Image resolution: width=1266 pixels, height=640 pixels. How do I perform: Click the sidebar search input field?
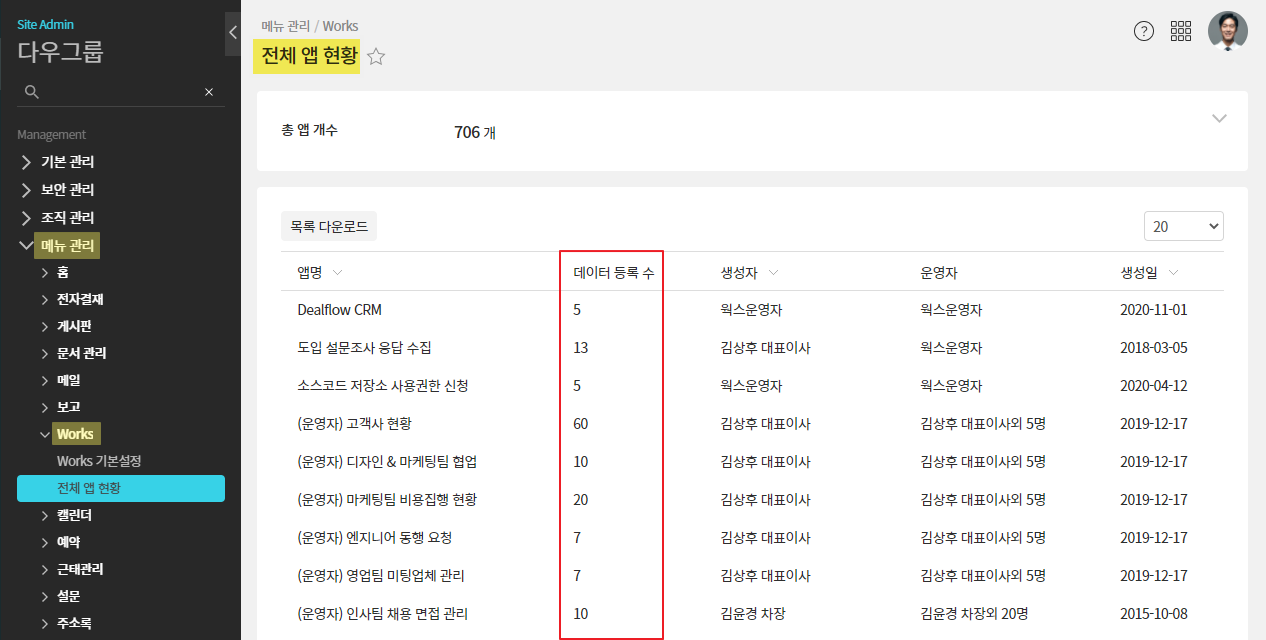pos(120,92)
